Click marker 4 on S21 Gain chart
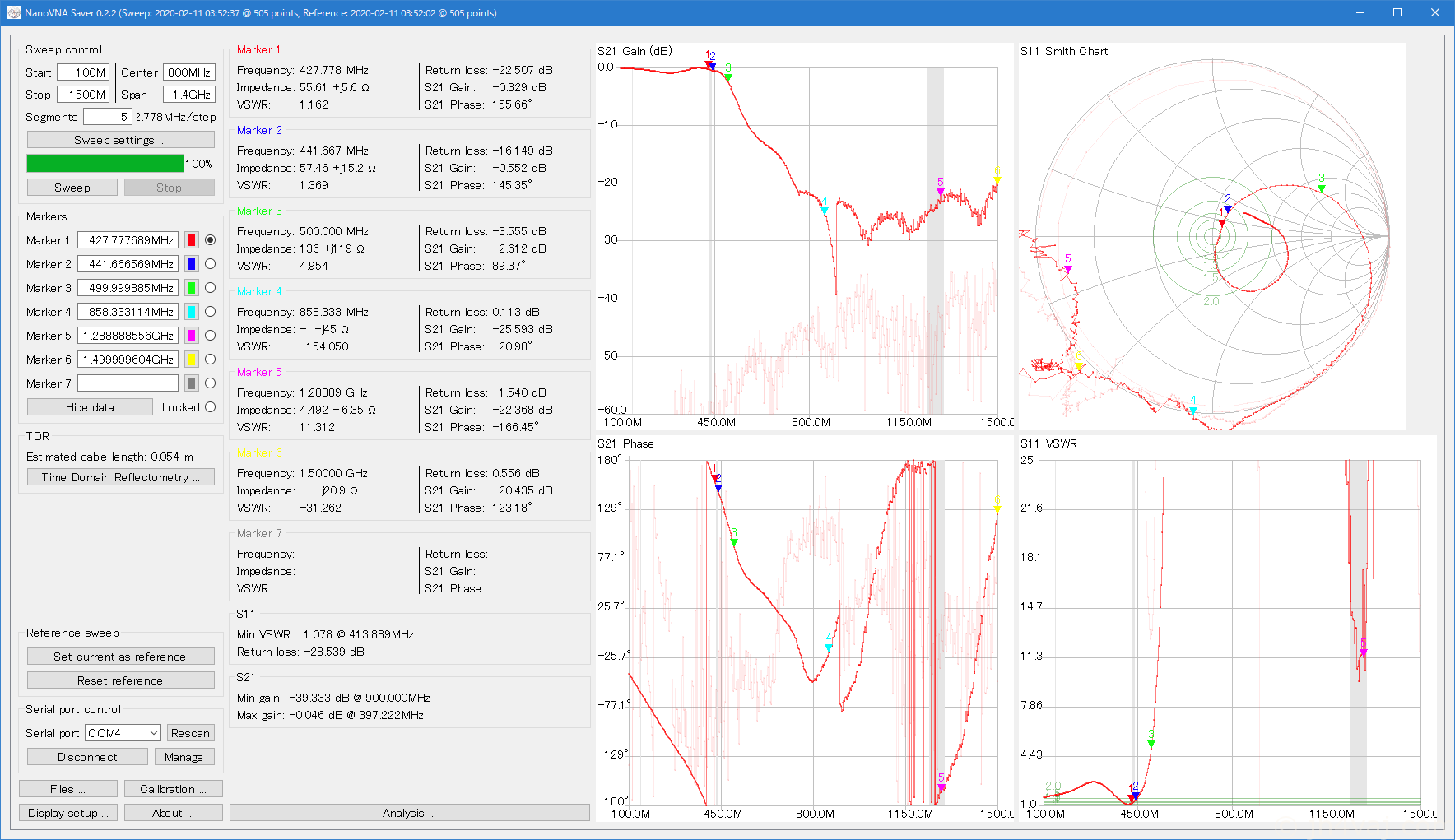This screenshot has height=840, width=1455. [824, 211]
